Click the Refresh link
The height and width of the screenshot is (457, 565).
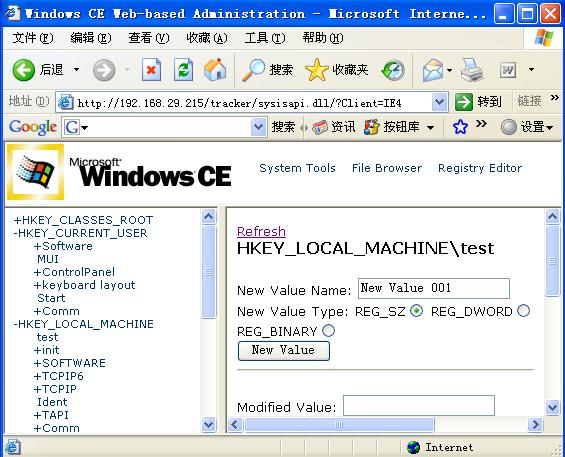261,231
